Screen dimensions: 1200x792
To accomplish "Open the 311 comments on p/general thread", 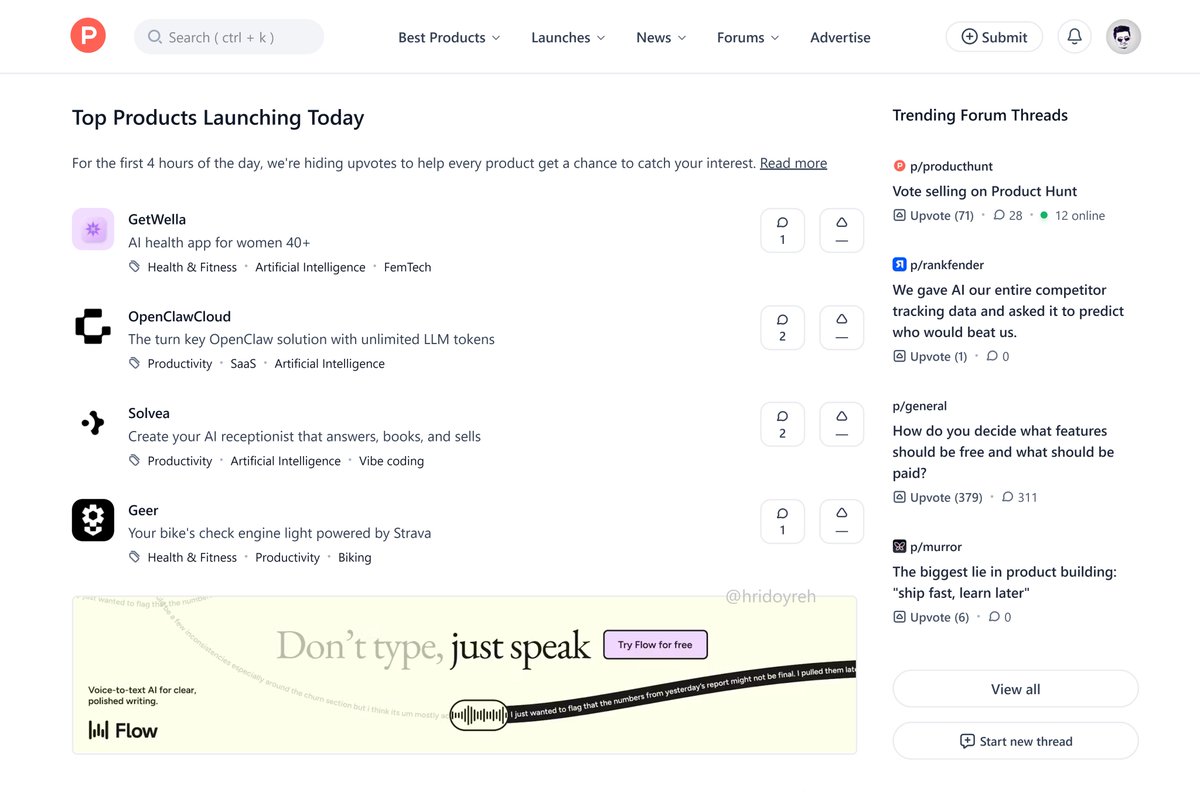I will (1019, 497).
